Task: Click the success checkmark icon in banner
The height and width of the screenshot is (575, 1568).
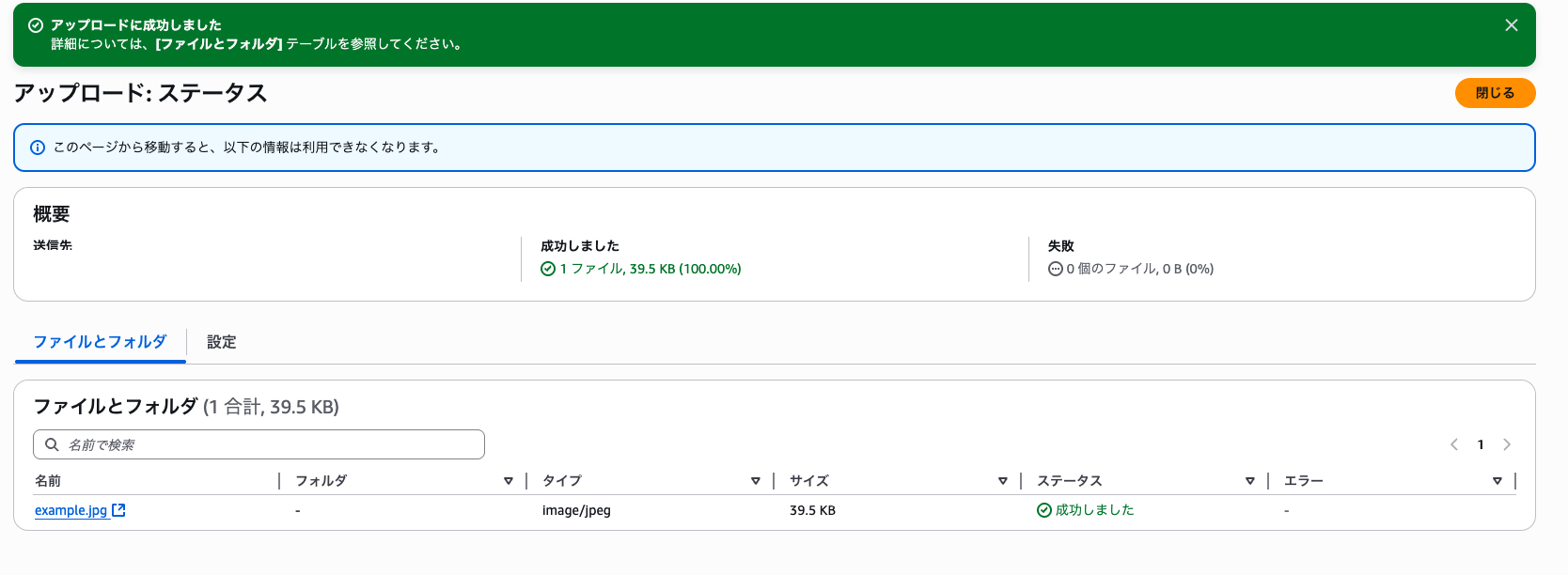Action: point(36,25)
